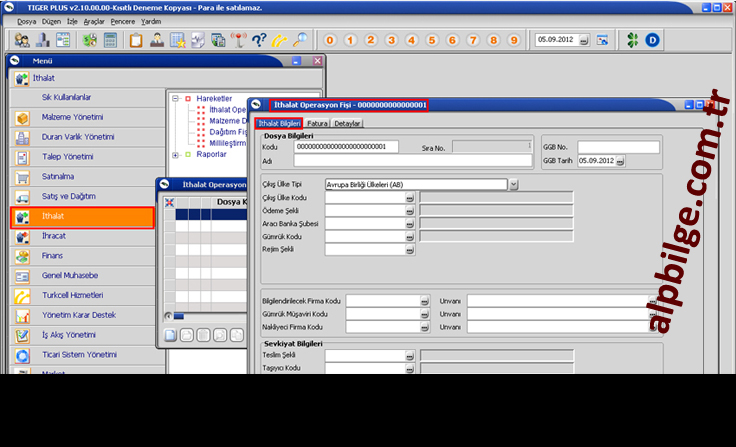Open the Finans module icon
Screen dimensions: 736x447
coord(22,256)
